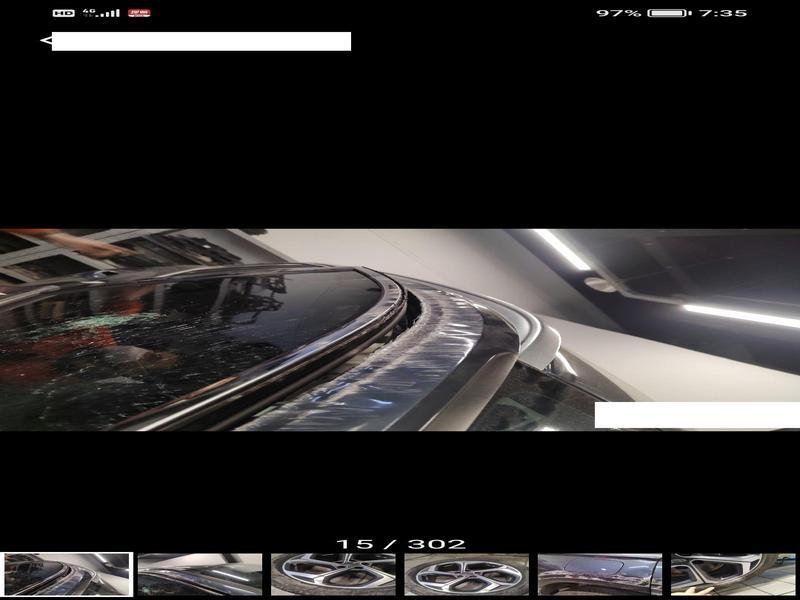Tap the 4G signal strength icon
Viewport: 800px width, 600px height.
click(x=101, y=13)
